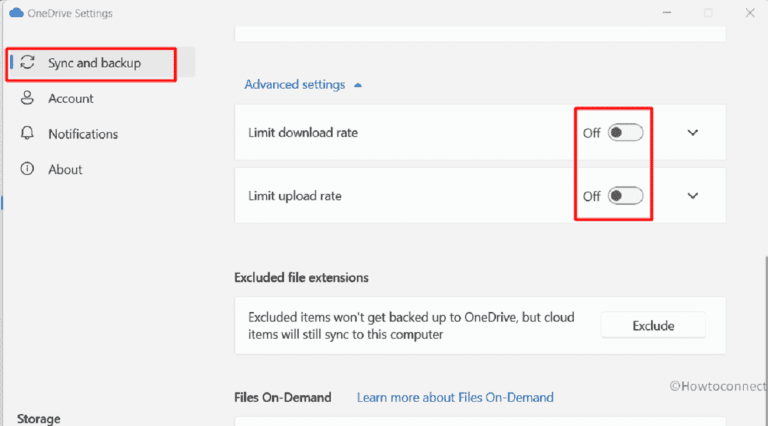The width and height of the screenshot is (768, 426).
Task: Open the Notifications section
Action: pos(83,134)
